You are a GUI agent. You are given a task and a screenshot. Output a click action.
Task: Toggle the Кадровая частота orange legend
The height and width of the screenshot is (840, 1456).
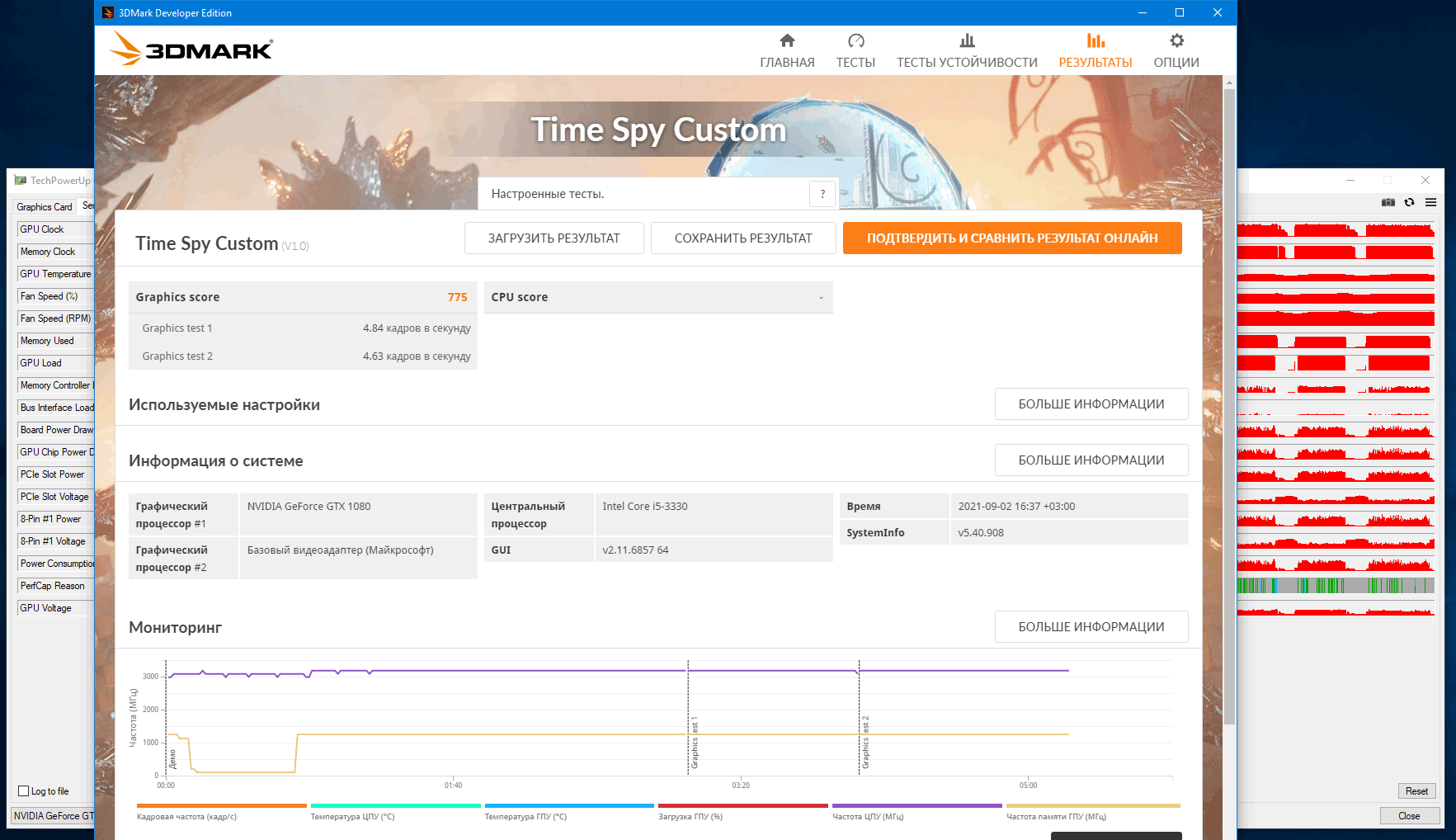(x=221, y=811)
